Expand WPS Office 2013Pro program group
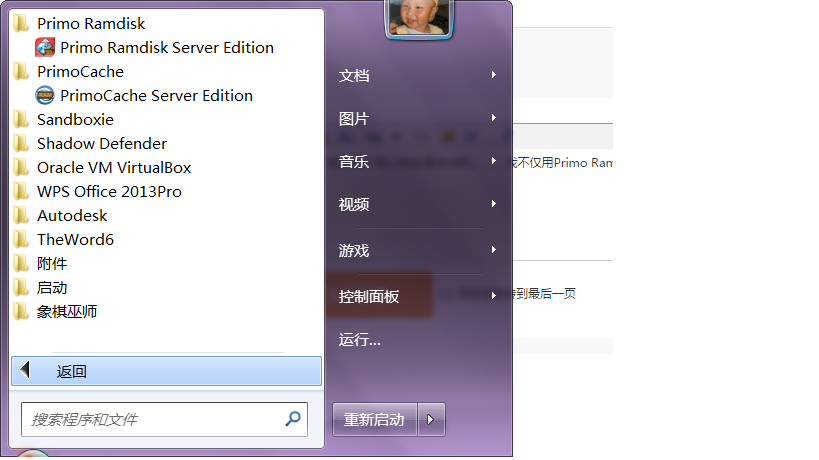The image size is (819, 460). click(109, 192)
